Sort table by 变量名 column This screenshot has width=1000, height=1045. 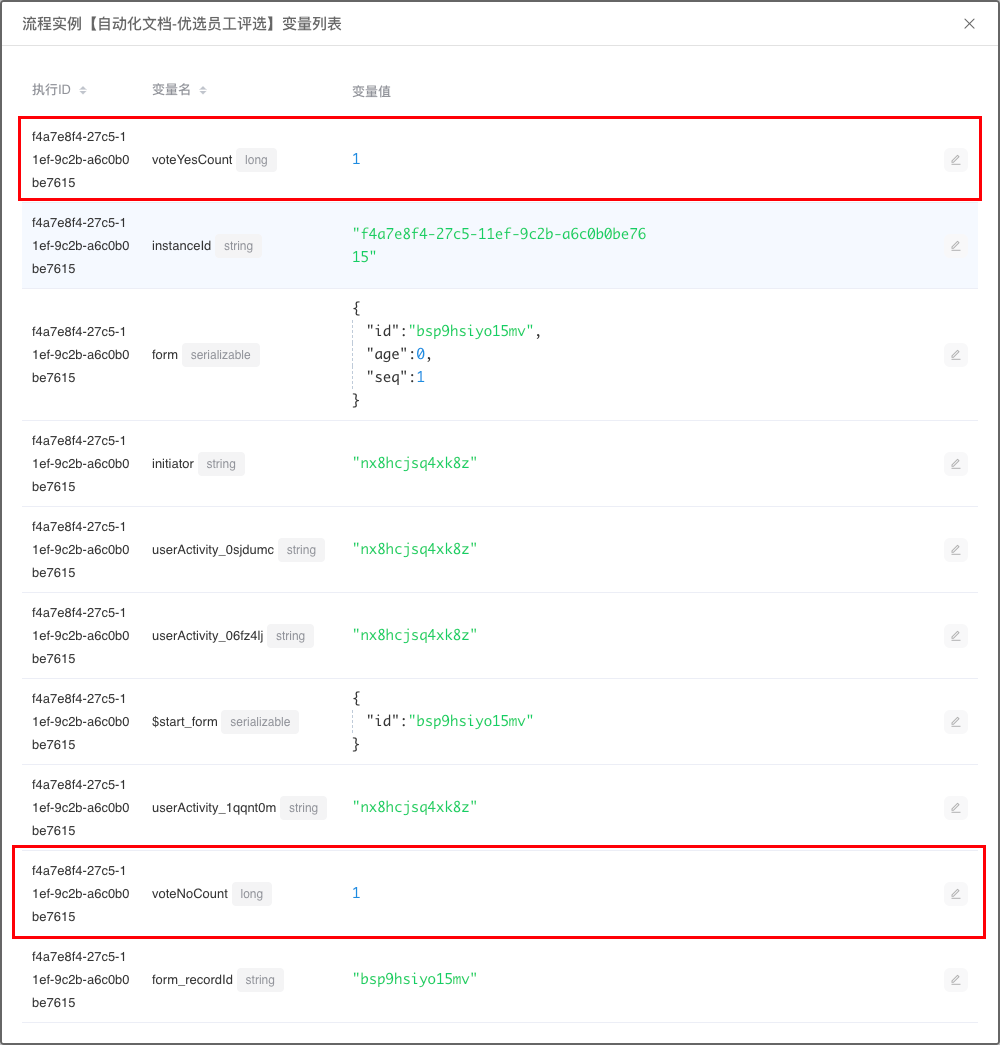pyautogui.click(x=203, y=90)
